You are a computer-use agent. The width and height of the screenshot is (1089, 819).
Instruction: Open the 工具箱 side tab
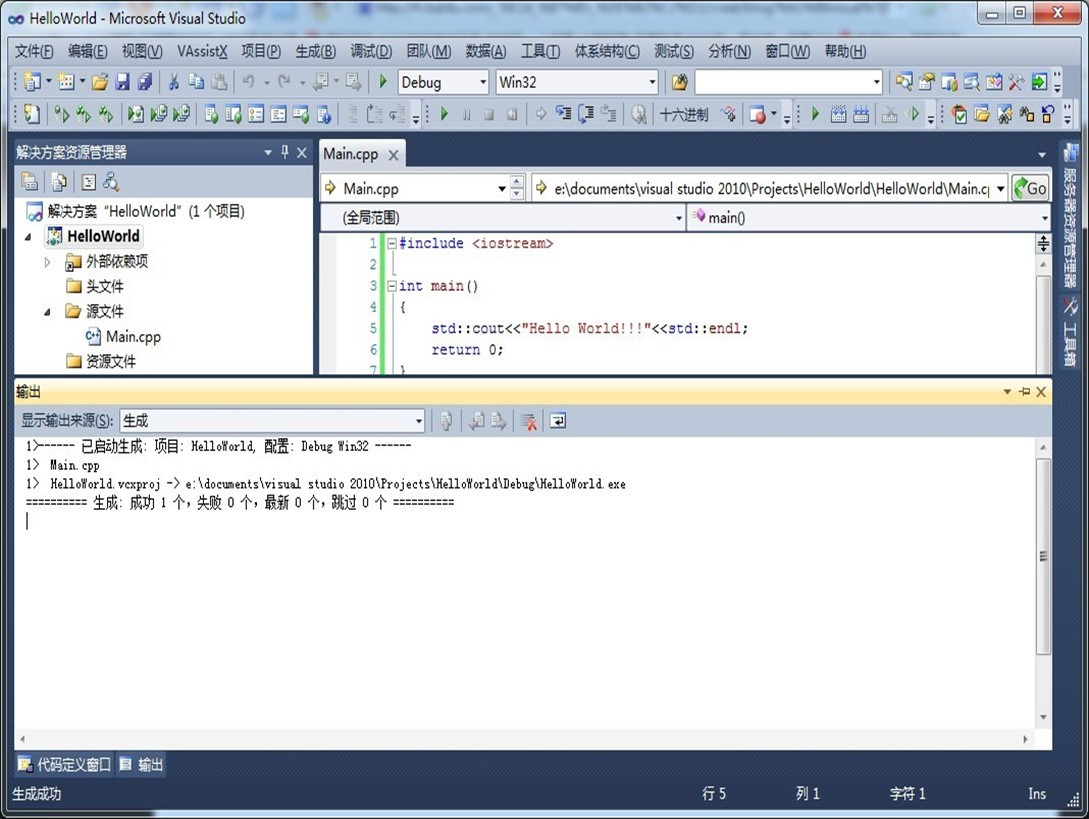point(1070,332)
